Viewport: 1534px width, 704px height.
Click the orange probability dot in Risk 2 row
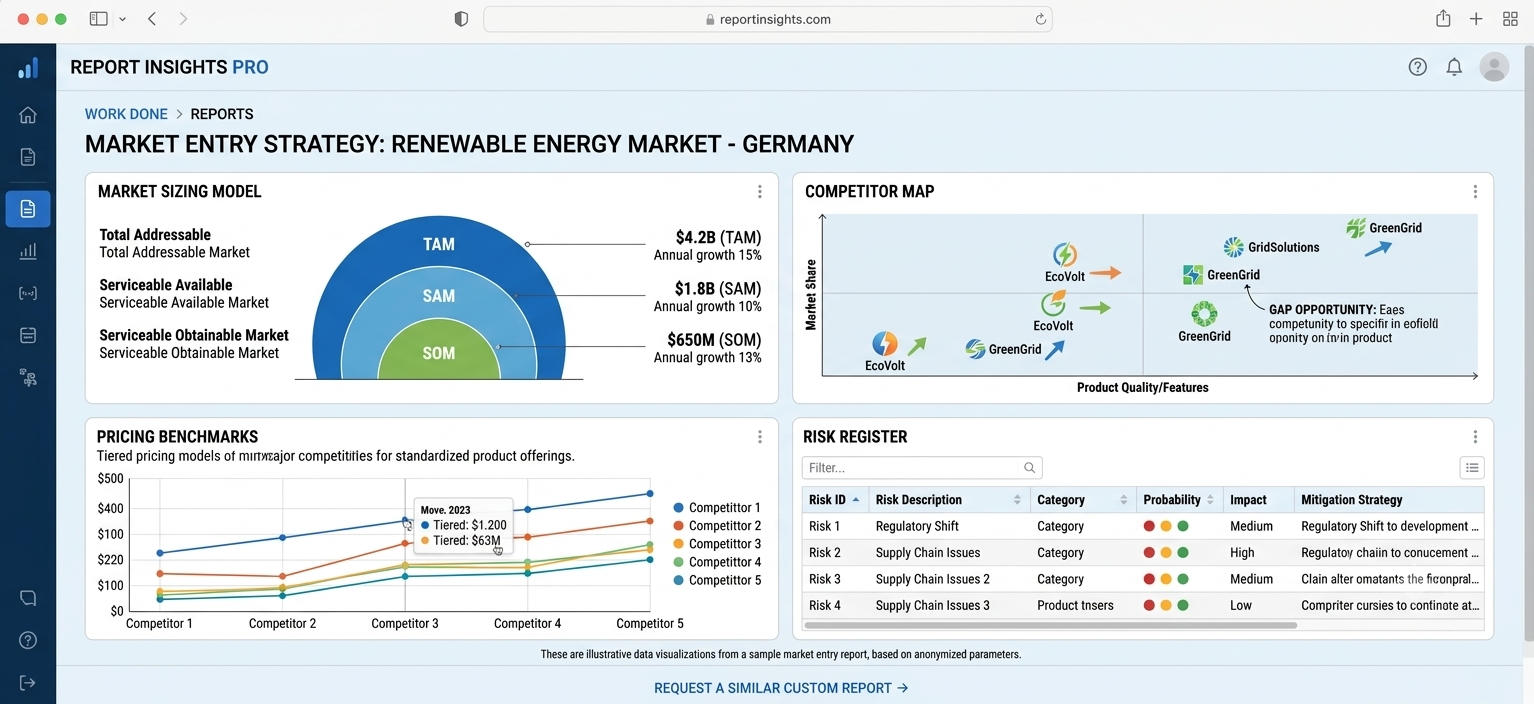click(1166, 552)
